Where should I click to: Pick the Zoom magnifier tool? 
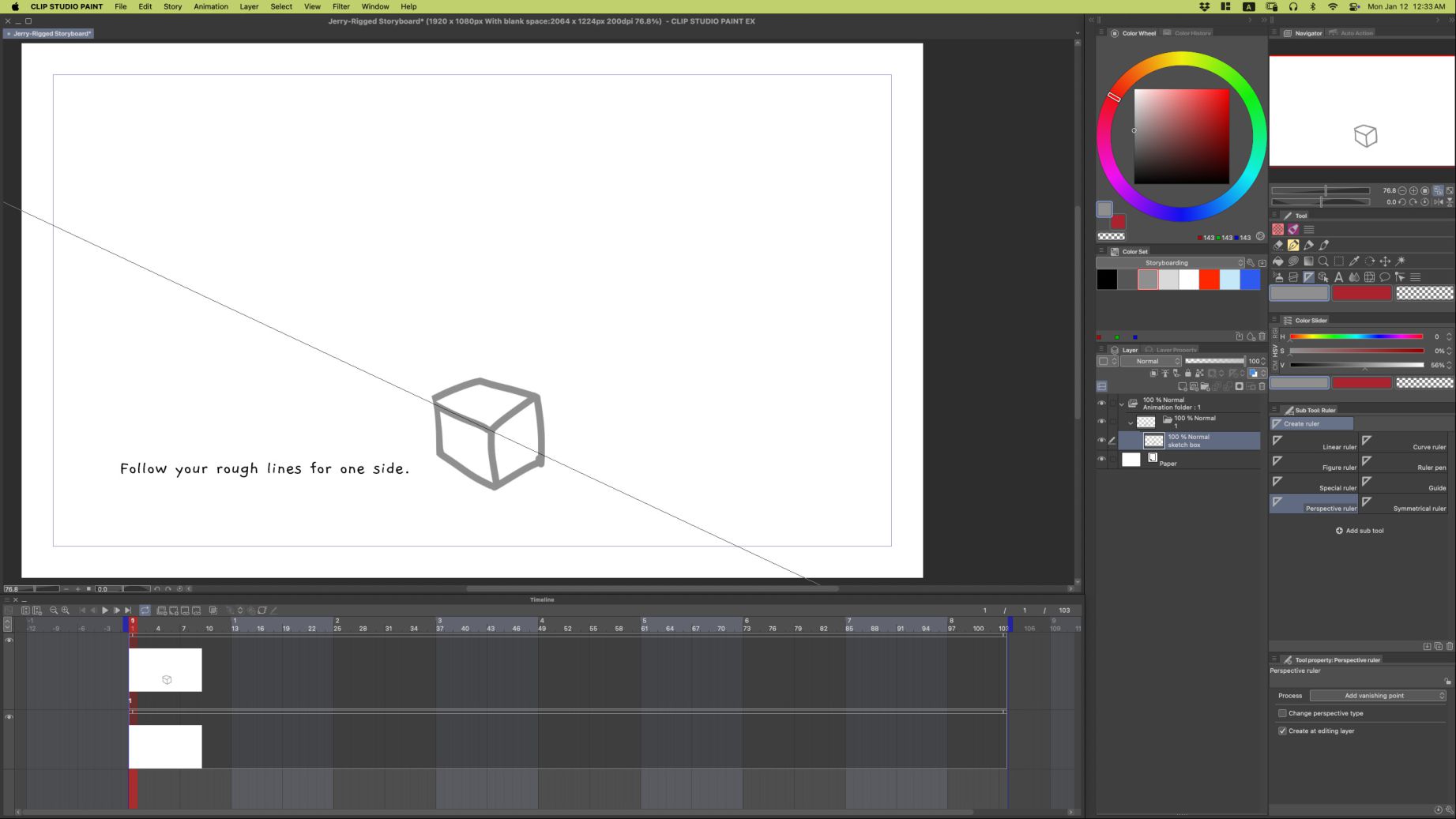click(x=1323, y=261)
